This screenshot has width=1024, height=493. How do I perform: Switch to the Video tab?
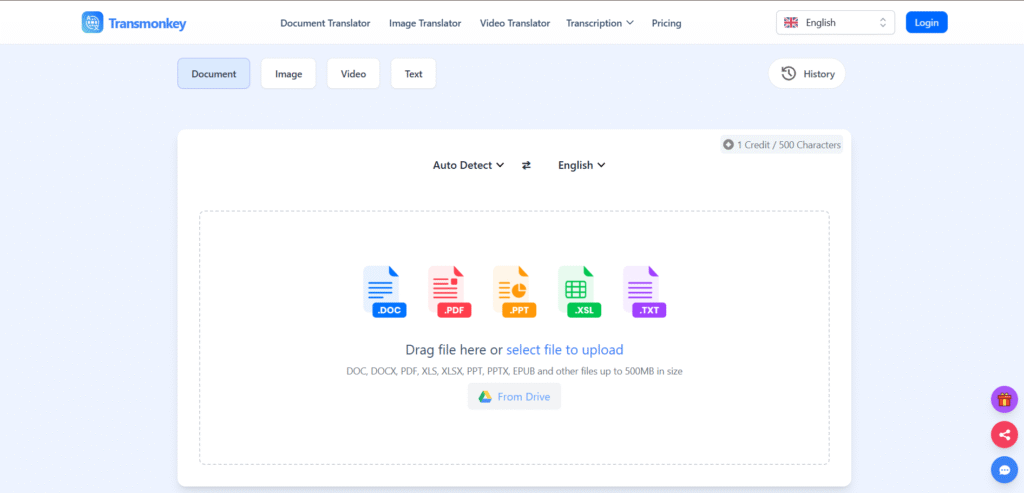point(353,74)
